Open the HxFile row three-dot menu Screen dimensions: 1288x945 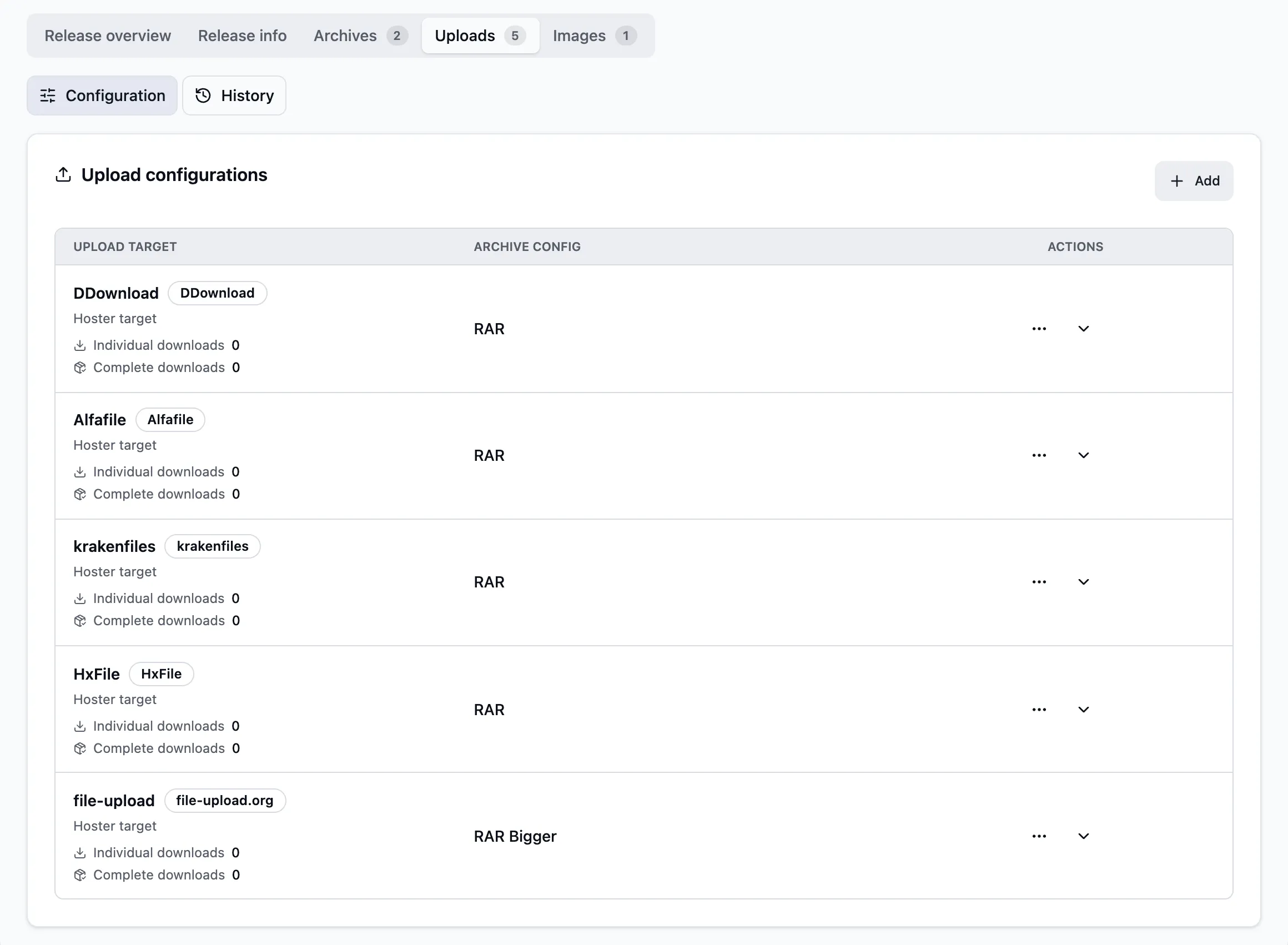tap(1039, 710)
